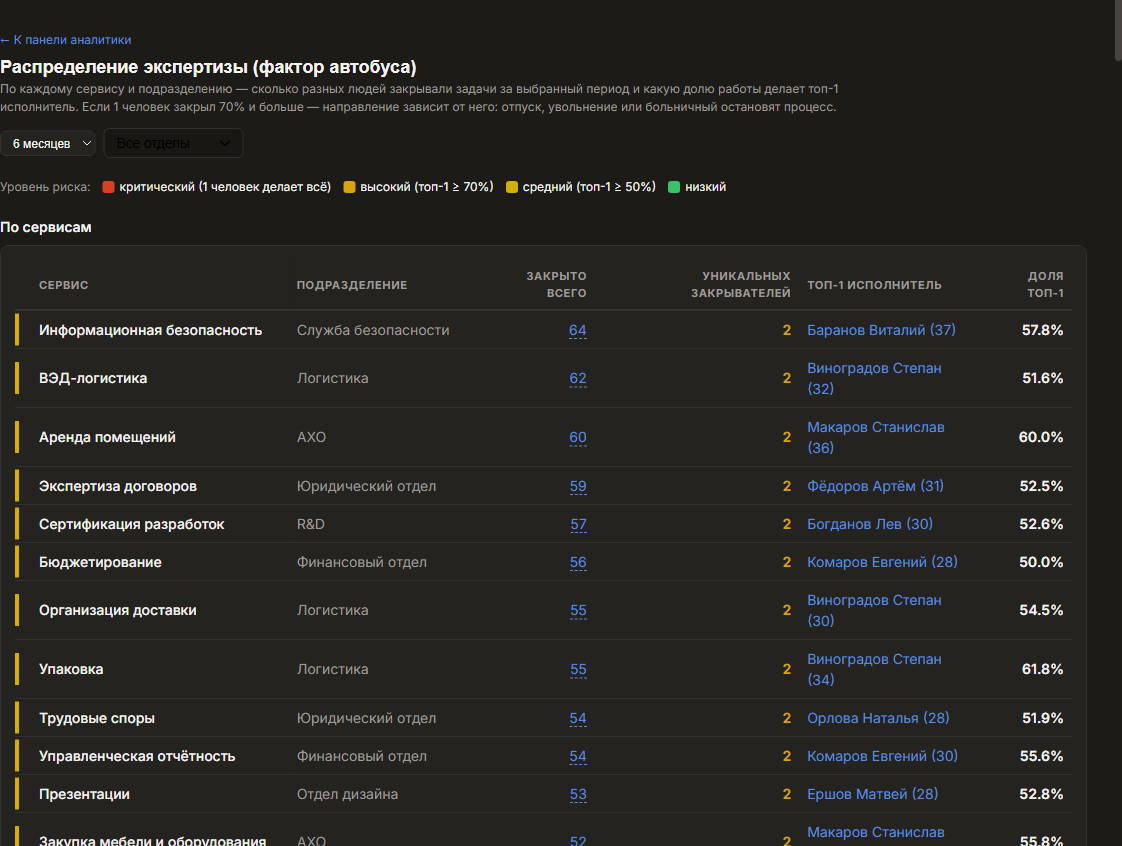1122x846 pixels.
Task: Click the «Уникальных закрывателей» column header
Action: 741,284
